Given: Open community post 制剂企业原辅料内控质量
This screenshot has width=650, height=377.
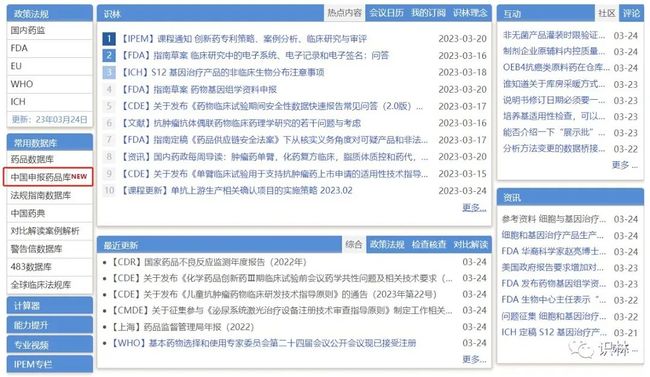Looking at the screenshot, I should coord(554,51).
